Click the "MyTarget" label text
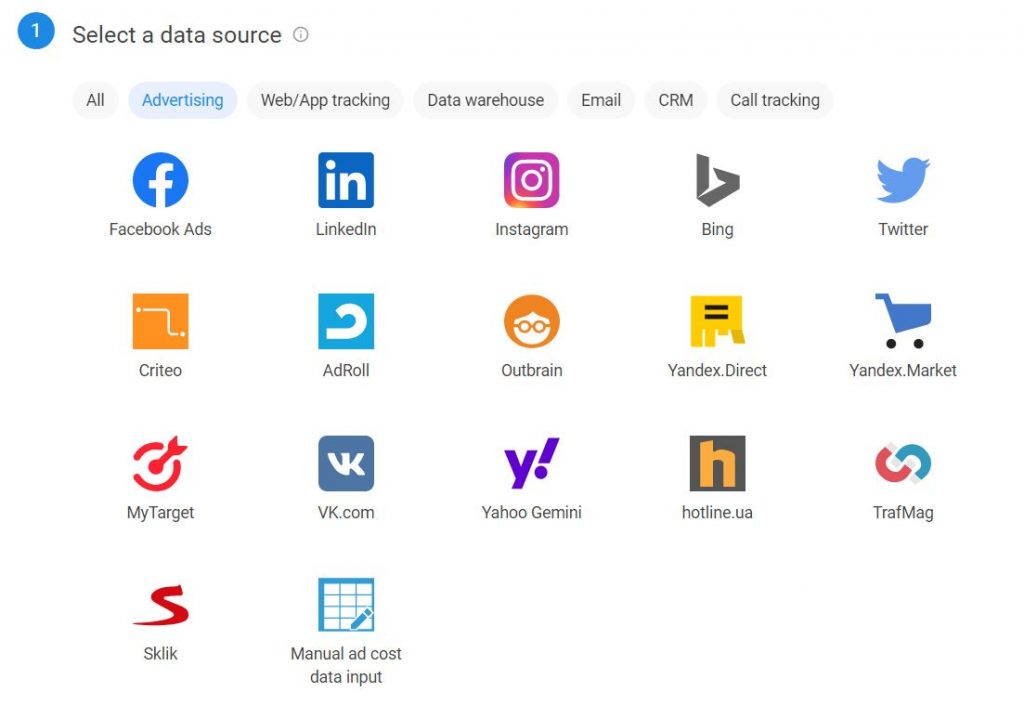Viewport: 1024px width, 705px height. pyautogui.click(x=160, y=512)
